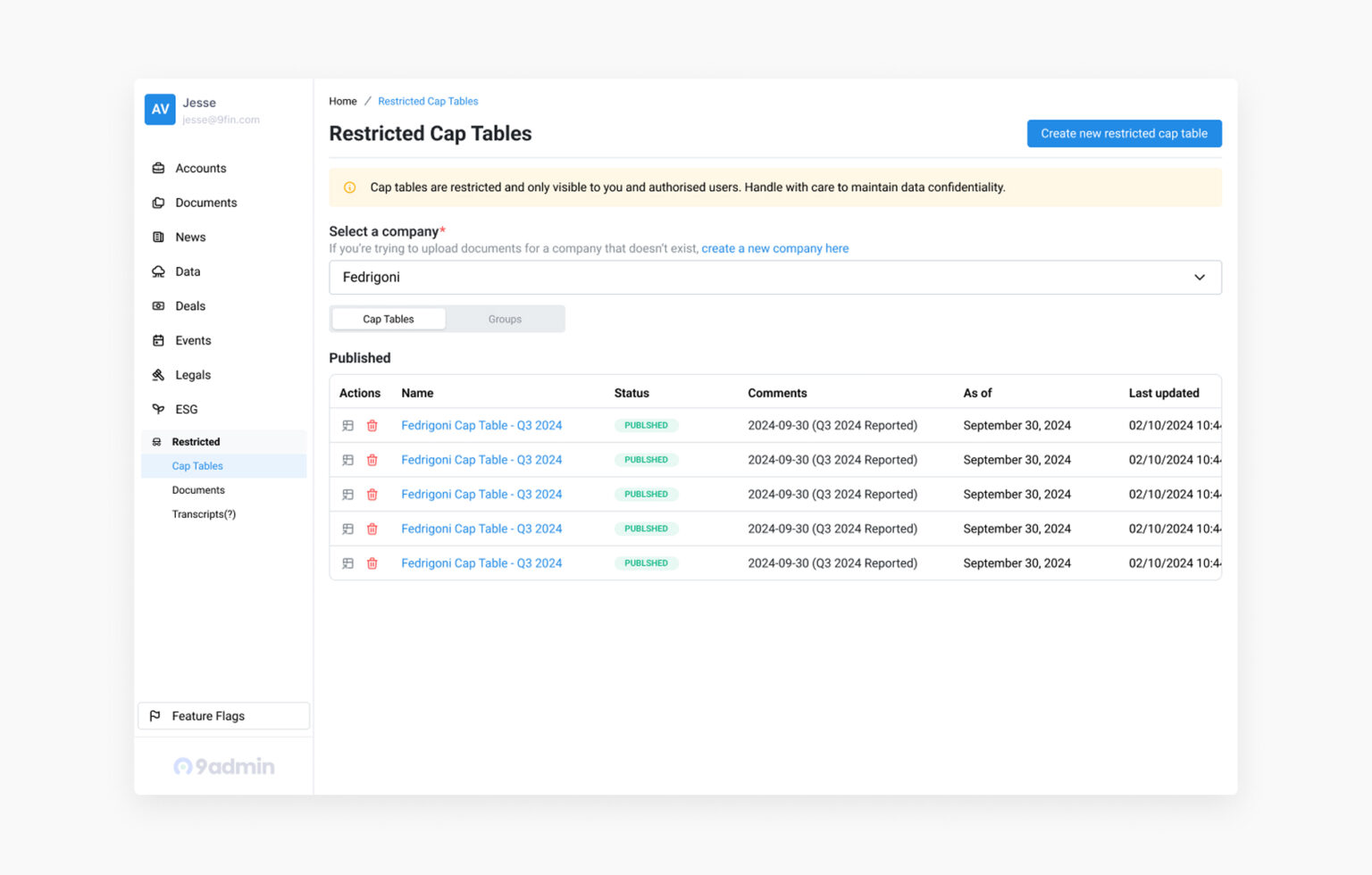Collapse the Restricted sidebar section
This screenshot has height=875, width=1372.
pos(223,442)
